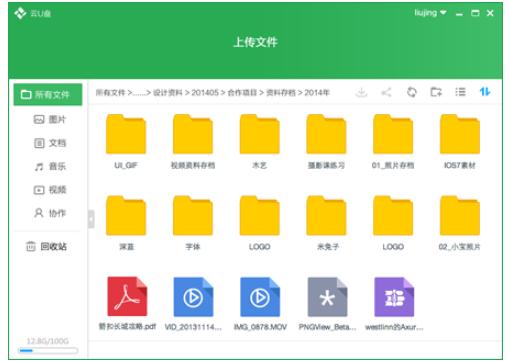Open 协作 section in sidebar
The height and width of the screenshot is (361, 510).
click(x=50, y=213)
